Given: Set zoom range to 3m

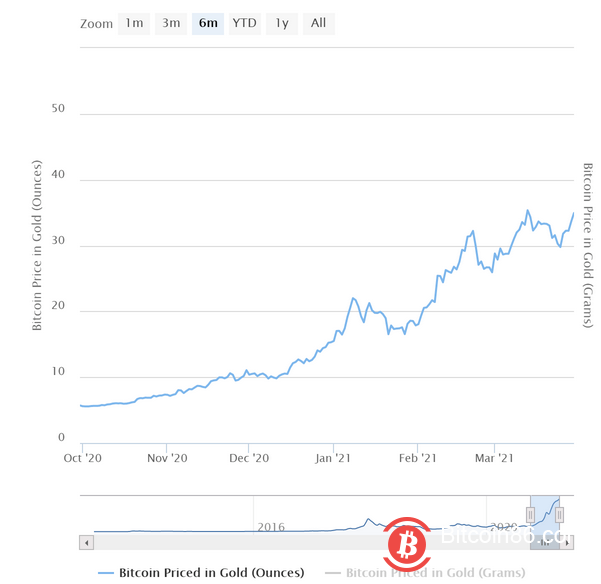Looking at the screenshot, I should (171, 23).
